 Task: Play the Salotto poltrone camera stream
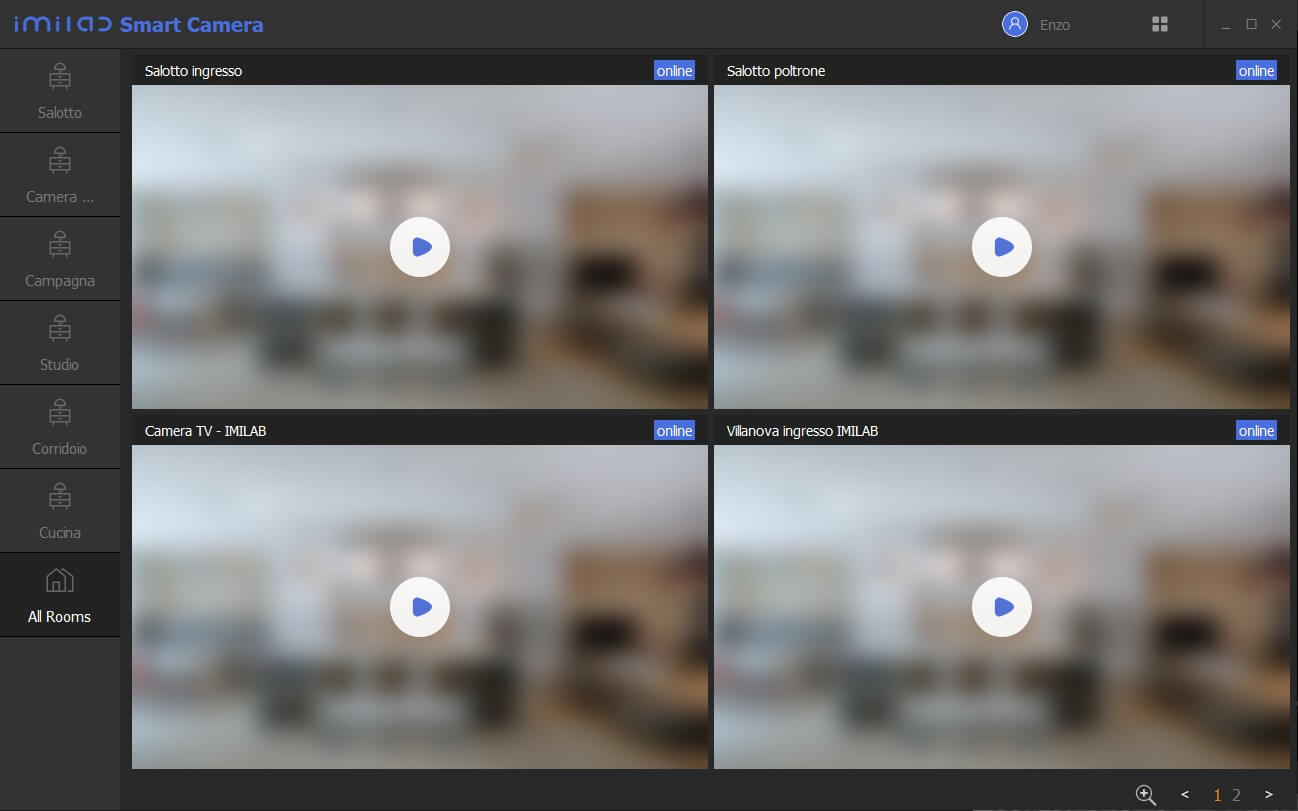click(1002, 247)
